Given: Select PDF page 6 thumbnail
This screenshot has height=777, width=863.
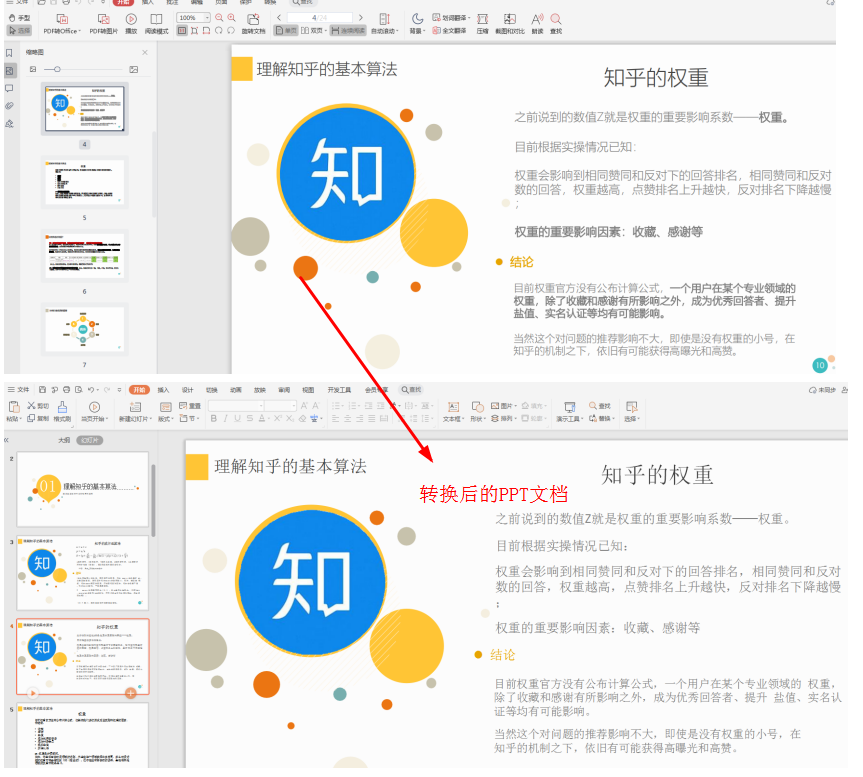Looking at the screenshot, I should (85, 256).
